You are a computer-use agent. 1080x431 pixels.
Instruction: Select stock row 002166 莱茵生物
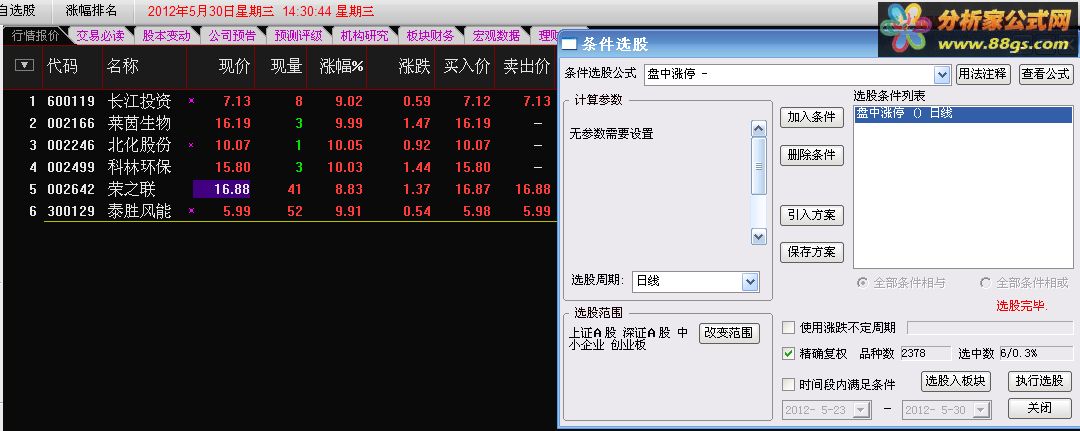280,123
